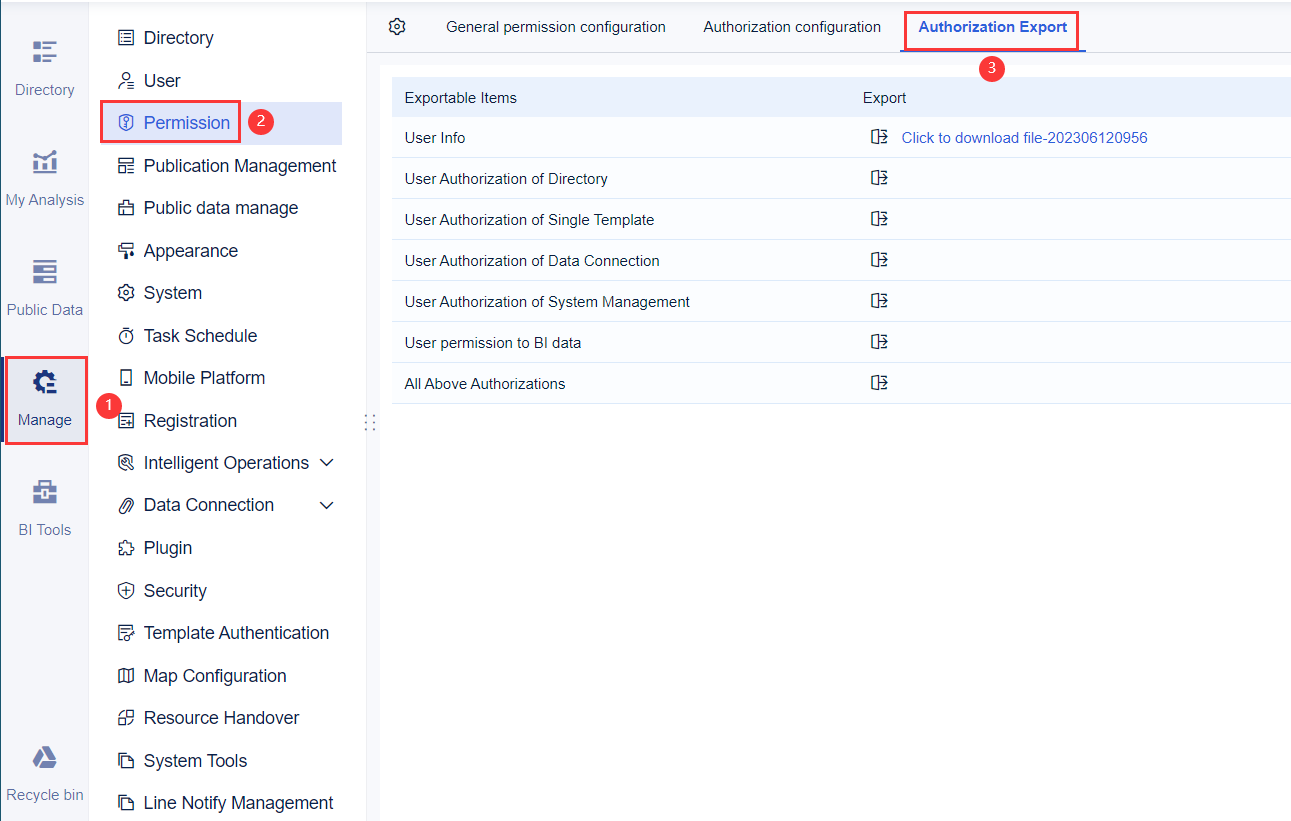Click export icon for User Info

tap(879, 137)
